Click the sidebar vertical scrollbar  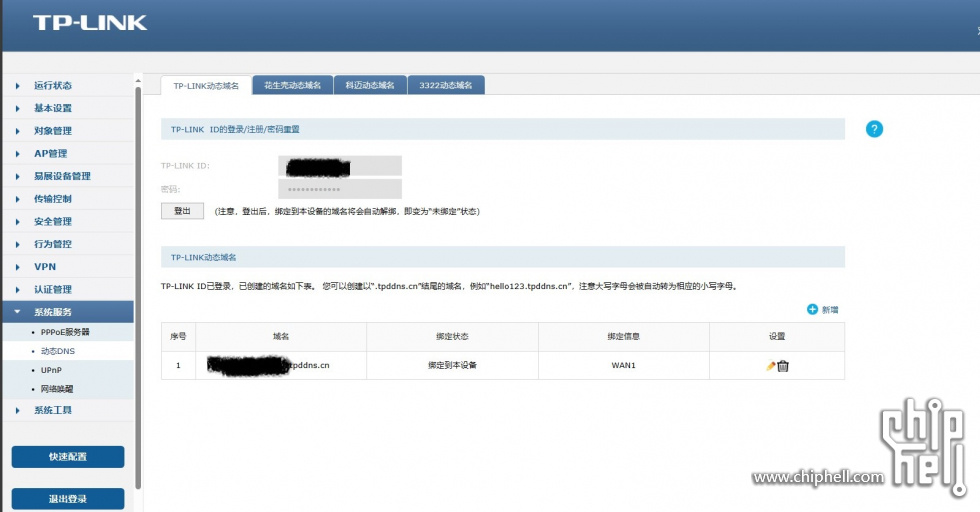coord(138,288)
